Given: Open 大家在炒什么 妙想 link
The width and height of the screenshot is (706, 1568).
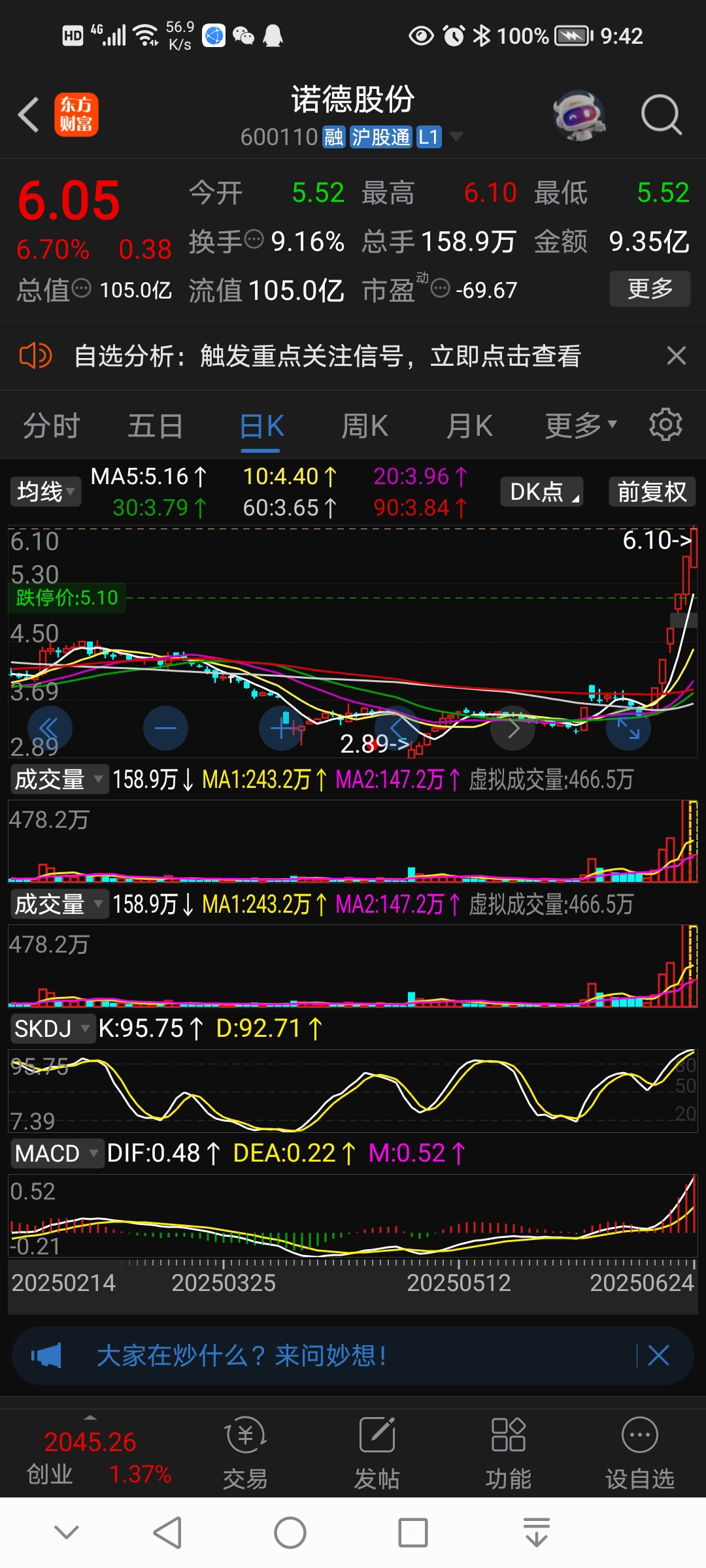Looking at the screenshot, I should tap(241, 1356).
